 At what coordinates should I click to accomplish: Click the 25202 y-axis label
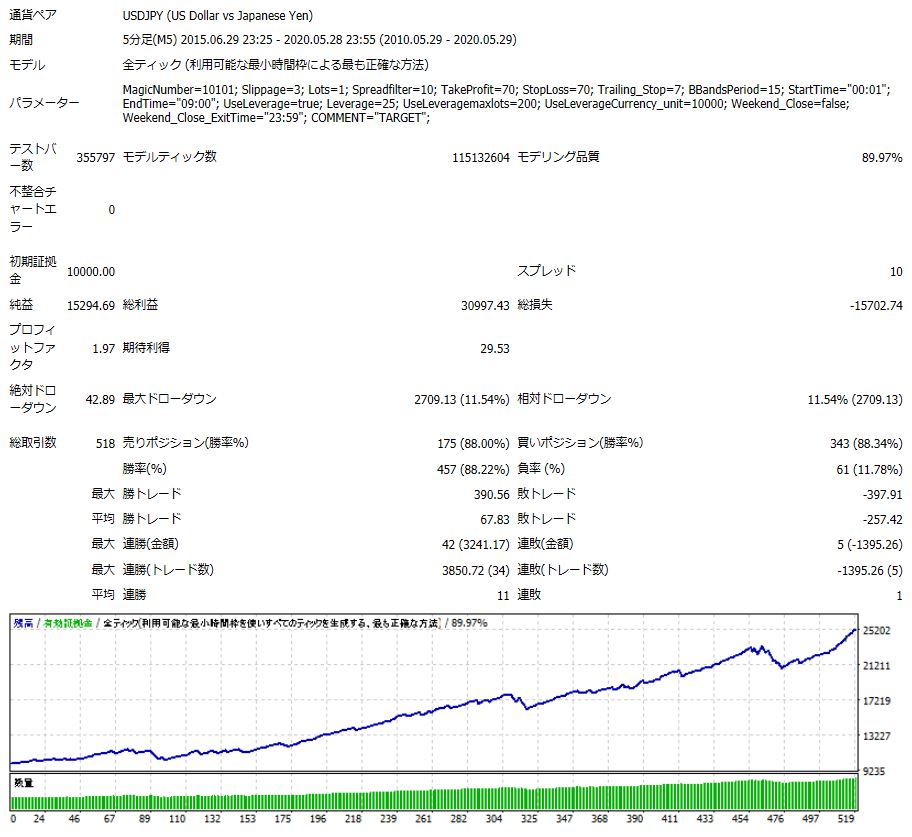coord(877,631)
